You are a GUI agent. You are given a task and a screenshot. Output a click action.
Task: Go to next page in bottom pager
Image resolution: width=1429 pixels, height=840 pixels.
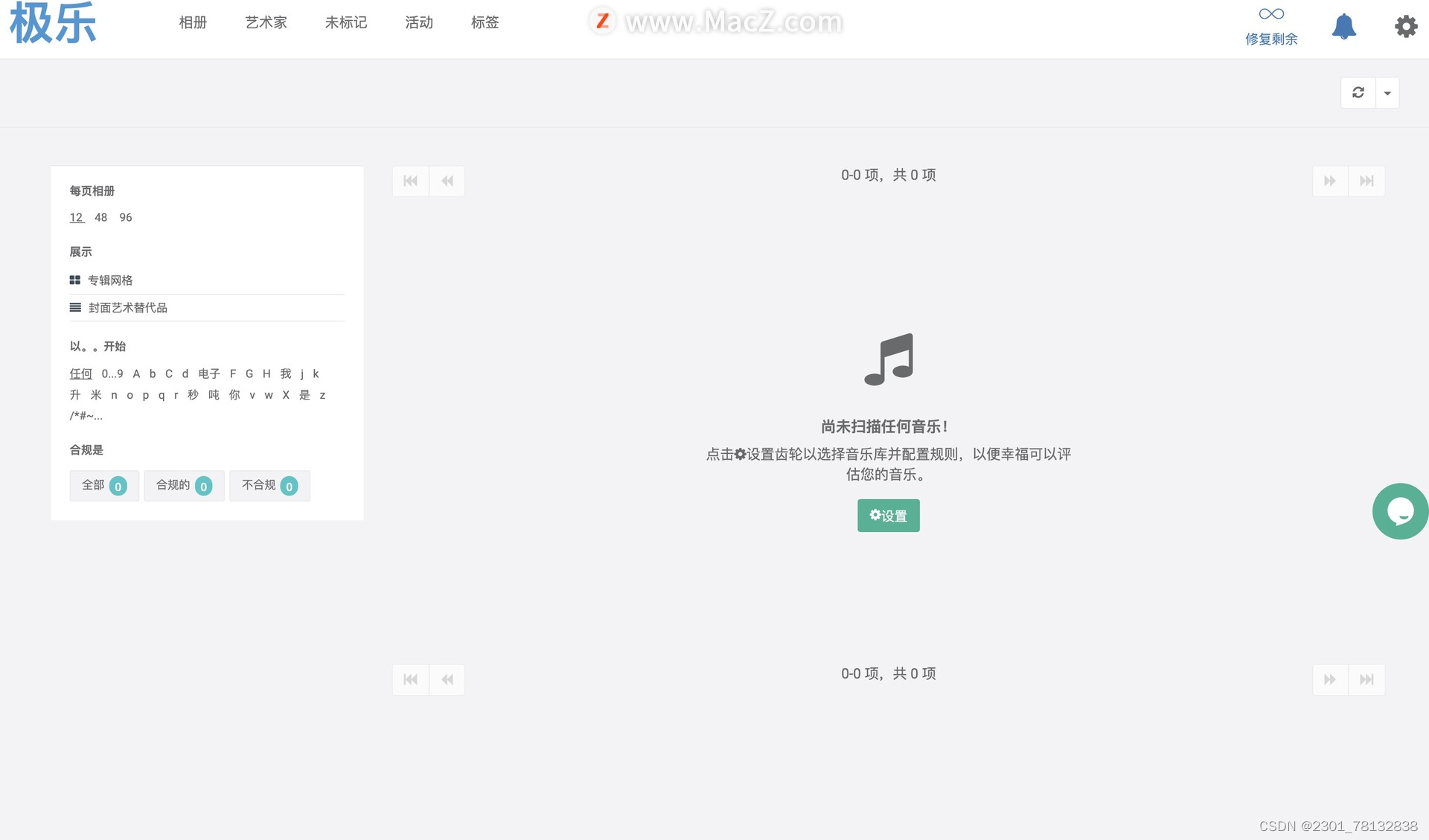pyautogui.click(x=1330, y=679)
